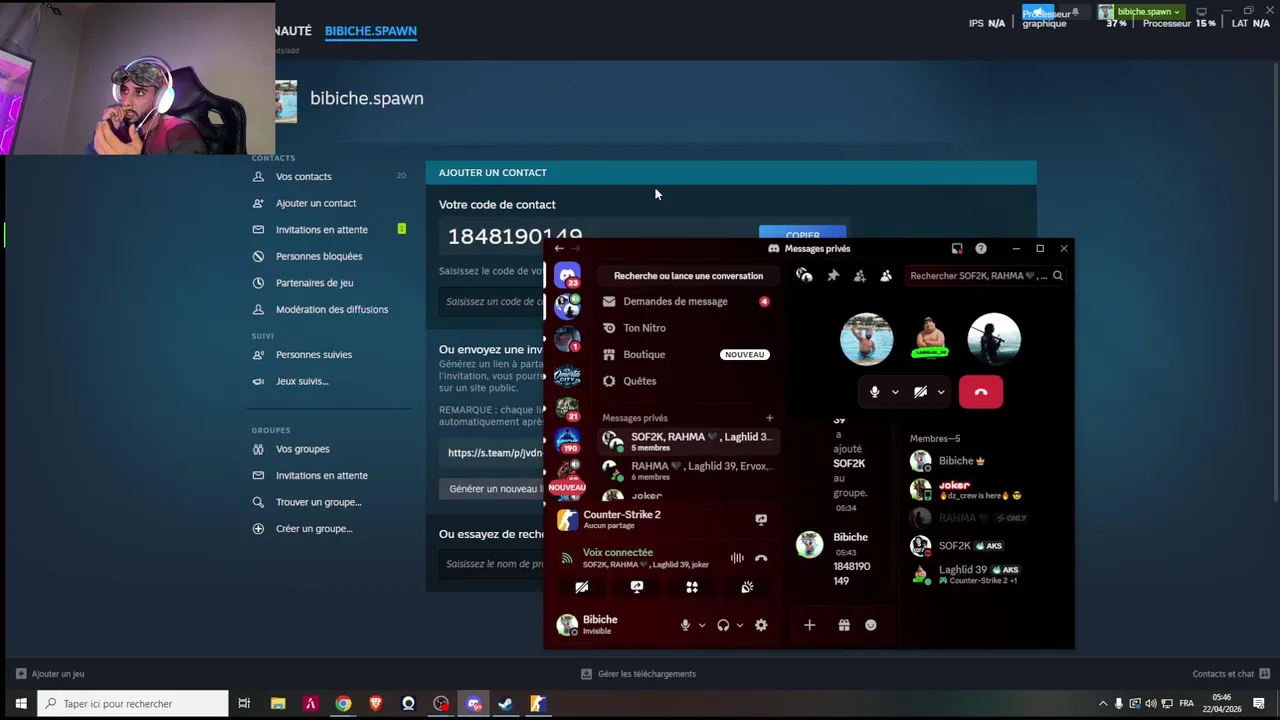Open SOF2K in members list
This screenshot has width=1280, height=720.
[x=986, y=546]
